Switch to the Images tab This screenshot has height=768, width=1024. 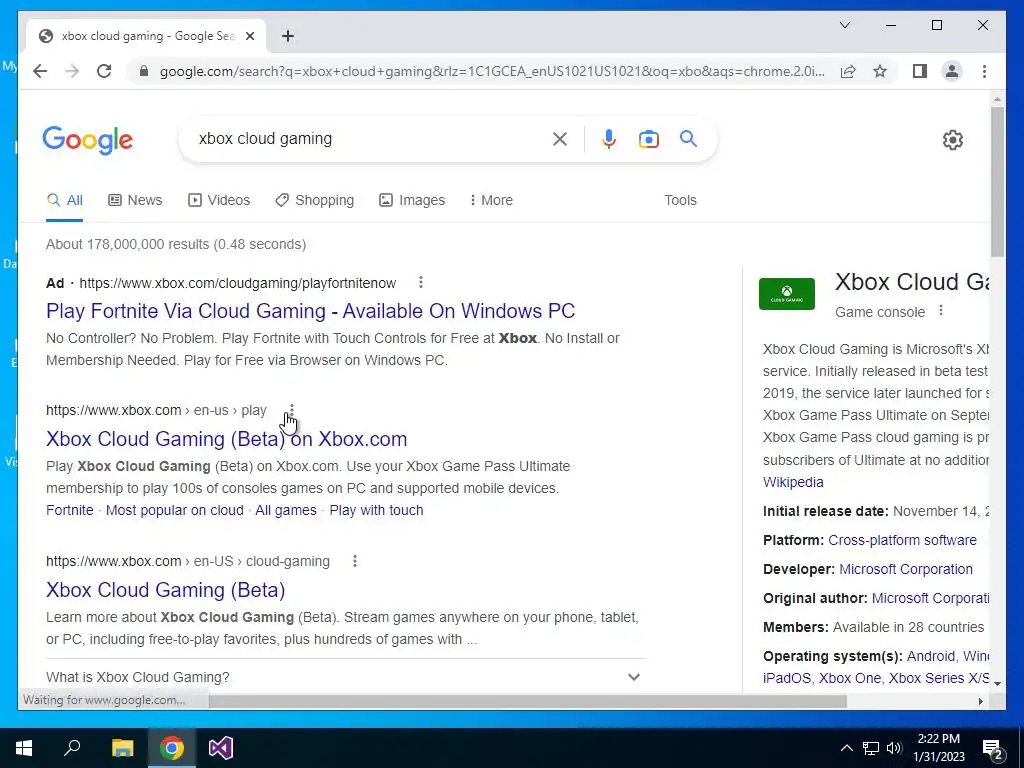pos(412,200)
